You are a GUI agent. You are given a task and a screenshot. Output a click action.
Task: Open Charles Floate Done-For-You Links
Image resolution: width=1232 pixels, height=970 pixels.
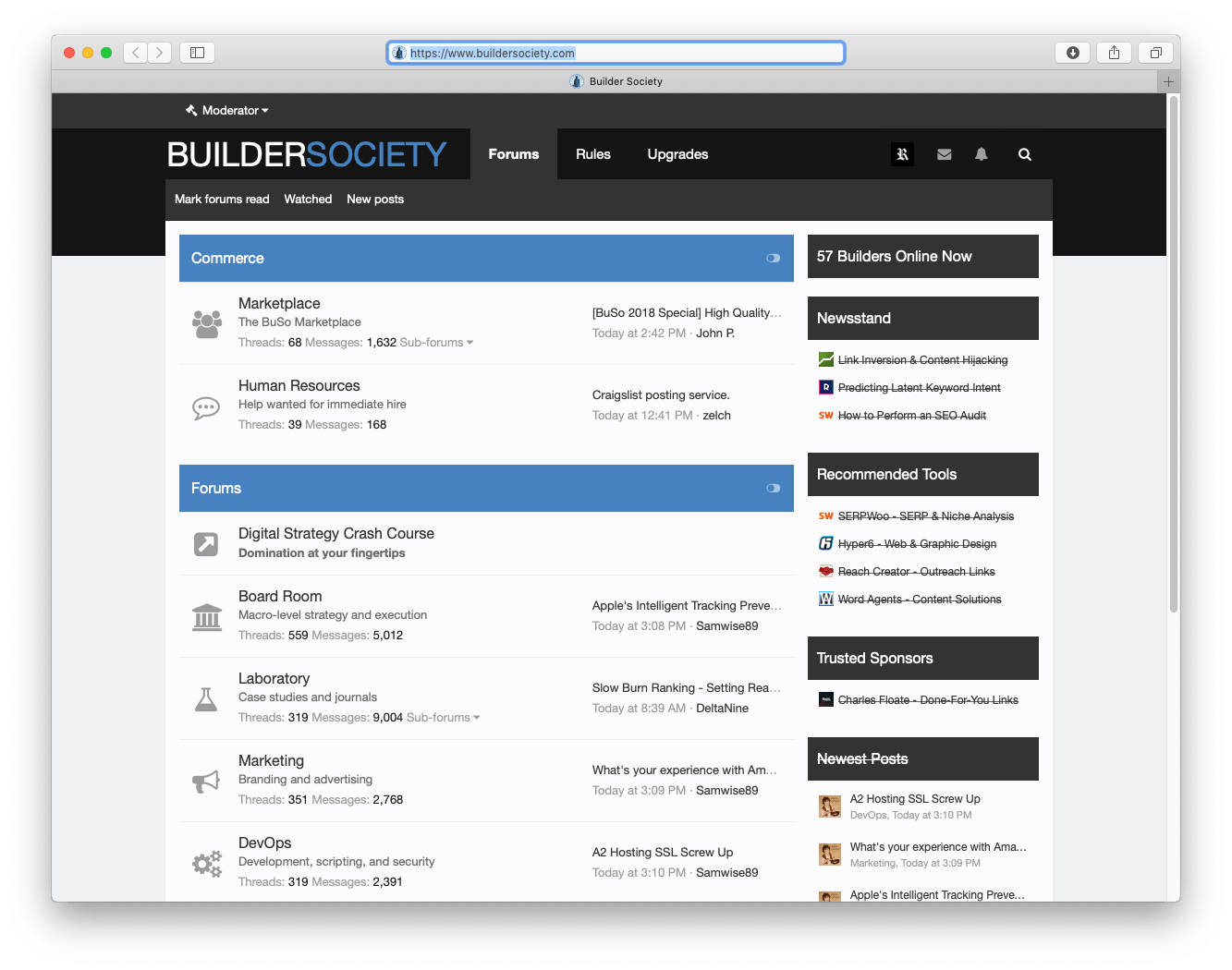tap(928, 700)
